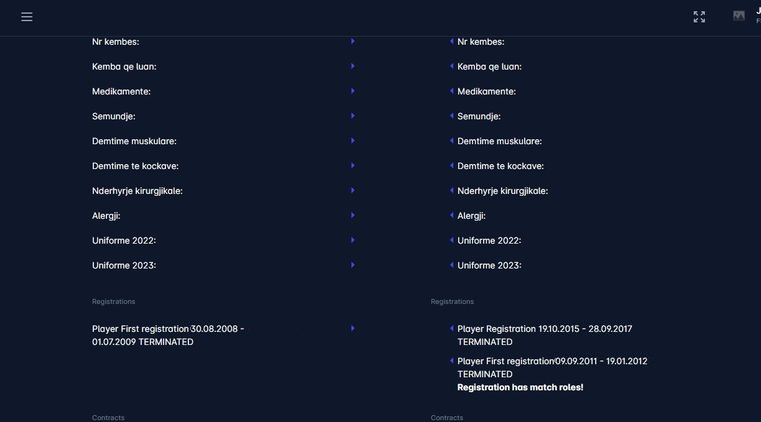Move left Uniforme 2022 value right
Viewport: 761px width, 422px height.
[x=353, y=240]
